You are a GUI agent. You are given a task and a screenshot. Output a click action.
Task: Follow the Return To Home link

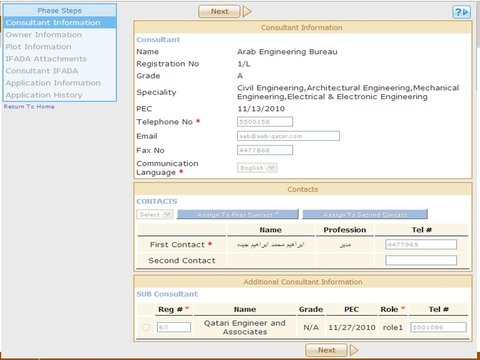[x=29, y=107]
